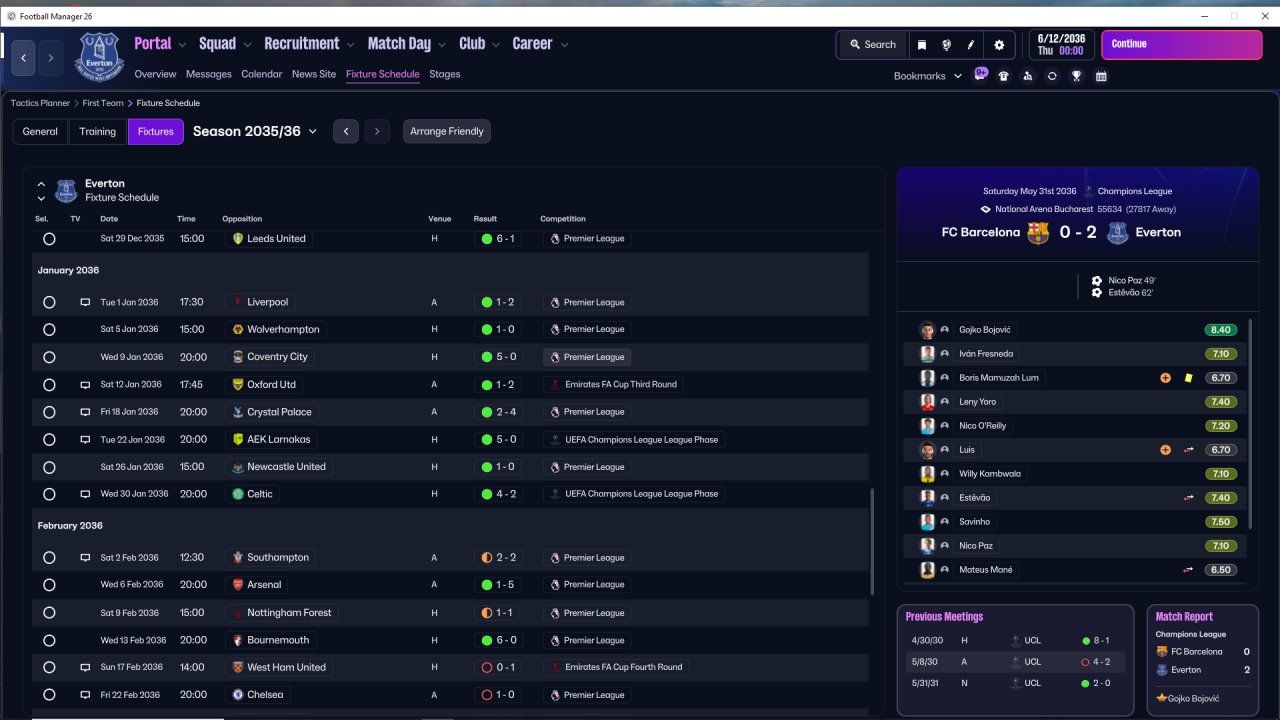
Task: Open the notifications speech bubble with 9+ badge
Action: pyautogui.click(x=980, y=74)
